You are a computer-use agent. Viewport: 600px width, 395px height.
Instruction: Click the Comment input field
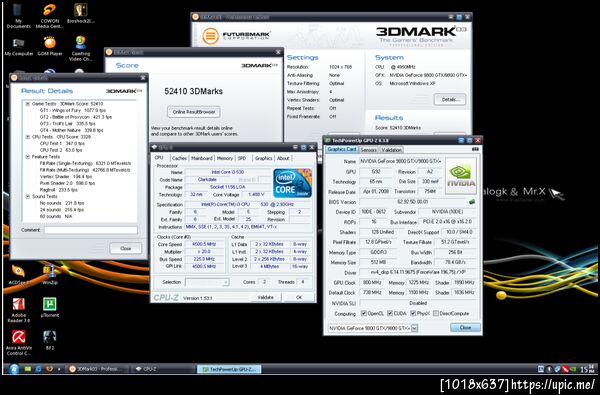[91, 230]
